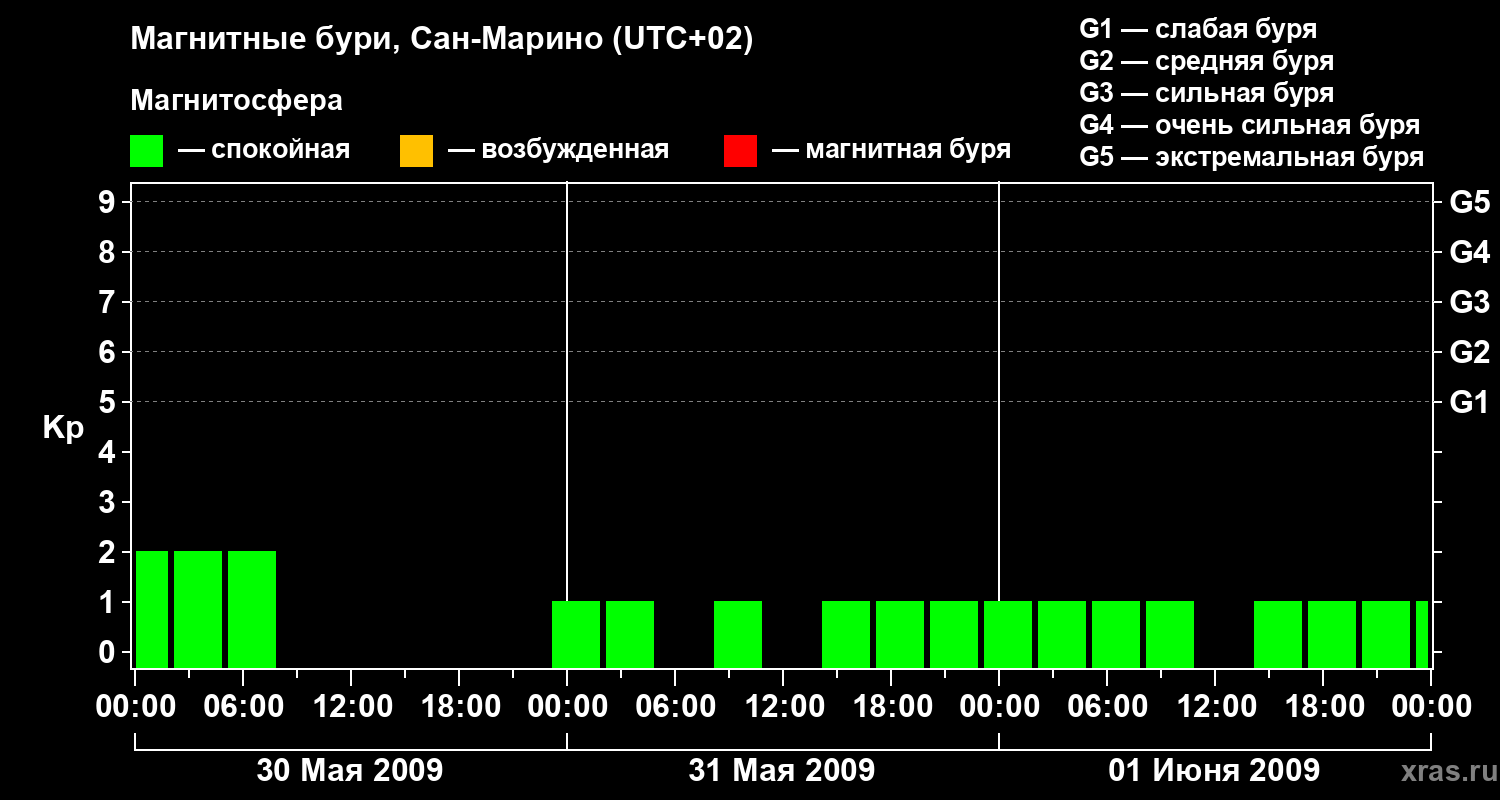Click the Kp 1 bar at 18:00 on 31 May
1500x800 pixels.
(900, 634)
